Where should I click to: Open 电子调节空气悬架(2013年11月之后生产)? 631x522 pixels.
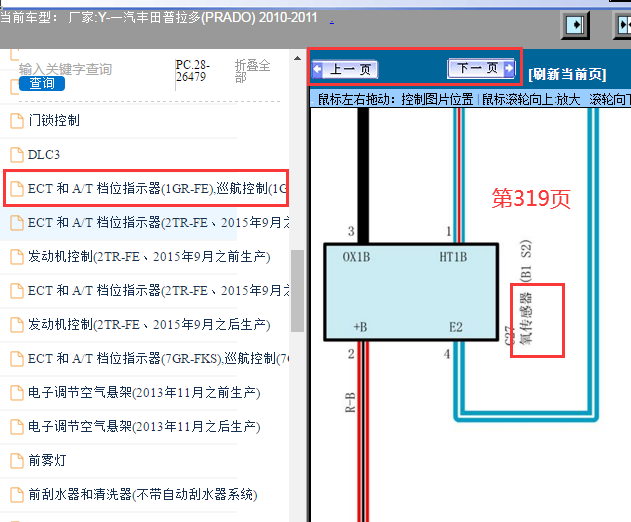coord(144,427)
